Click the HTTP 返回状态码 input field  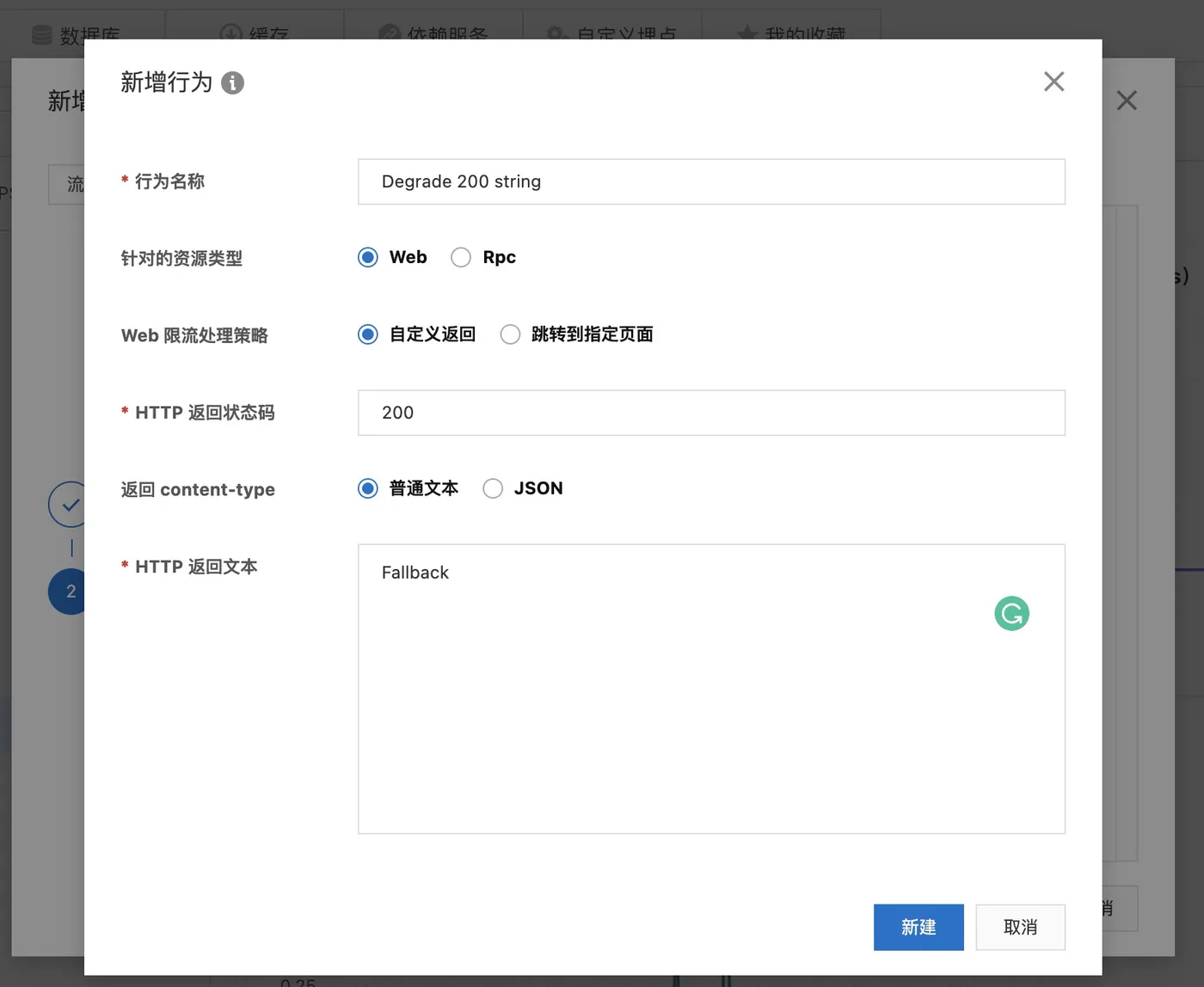(x=711, y=413)
